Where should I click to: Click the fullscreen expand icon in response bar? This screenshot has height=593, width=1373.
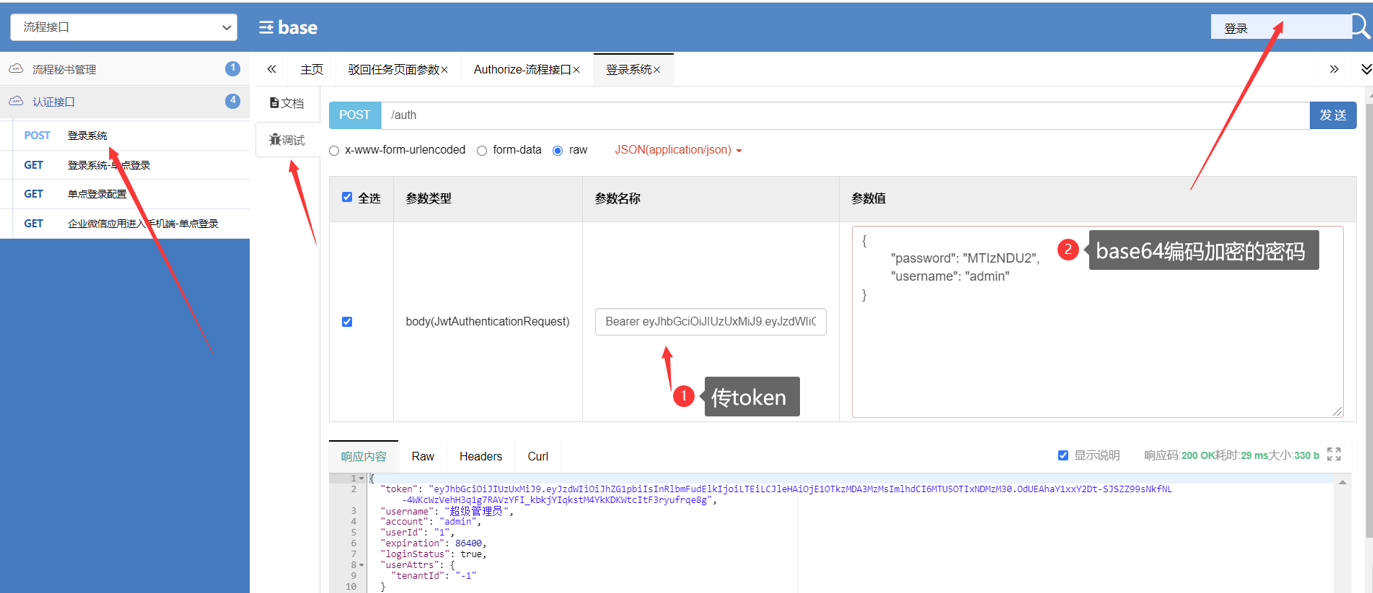coord(1334,454)
